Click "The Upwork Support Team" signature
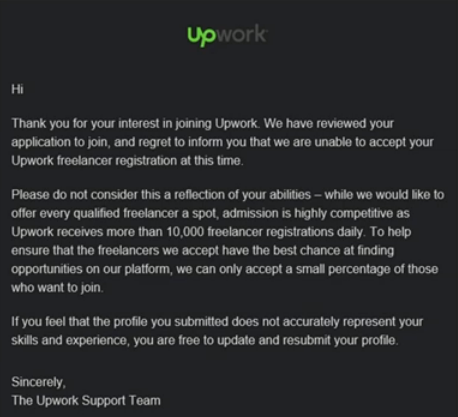 pos(86,400)
